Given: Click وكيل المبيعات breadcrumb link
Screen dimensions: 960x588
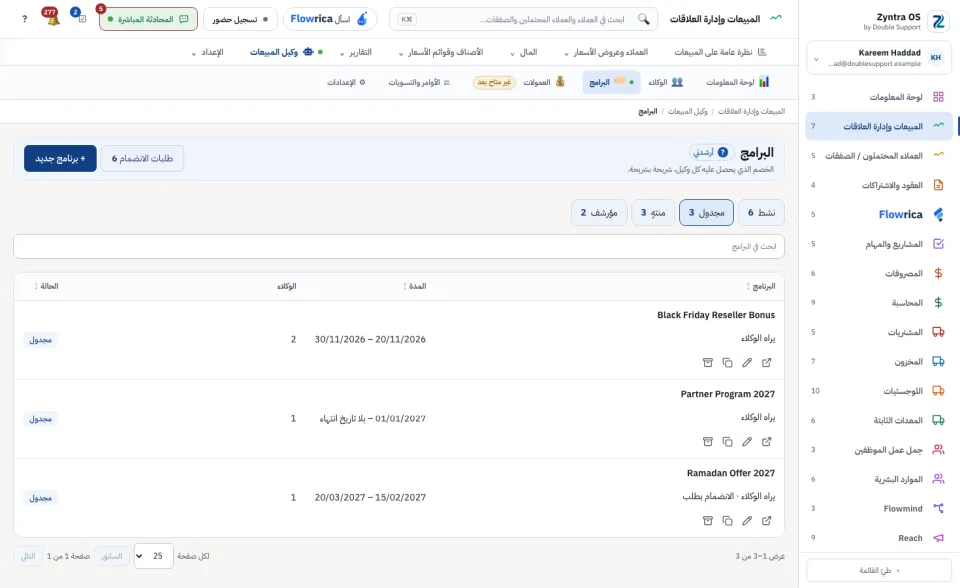Looking at the screenshot, I should tap(688, 111).
